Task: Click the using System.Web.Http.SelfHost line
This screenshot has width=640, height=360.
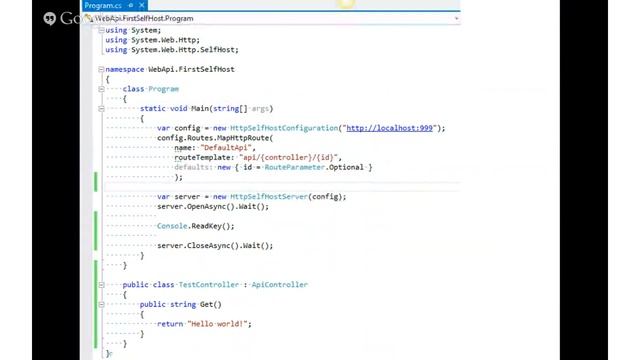Action: pyautogui.click(x=172, y=50)
